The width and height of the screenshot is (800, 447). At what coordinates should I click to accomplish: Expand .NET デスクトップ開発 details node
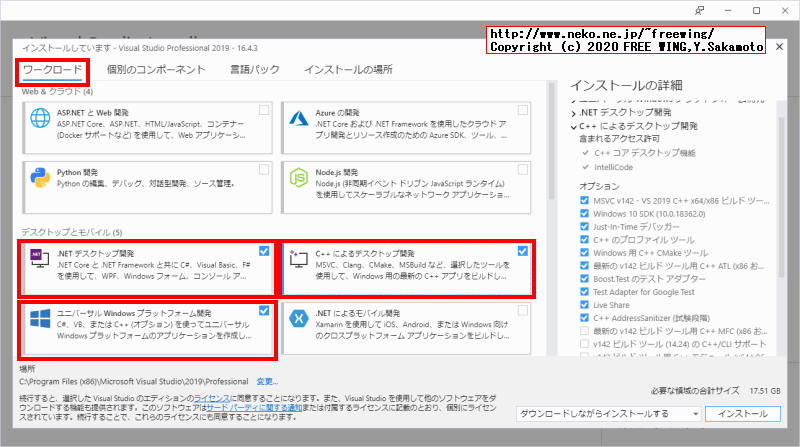click(x=574, y=113)
